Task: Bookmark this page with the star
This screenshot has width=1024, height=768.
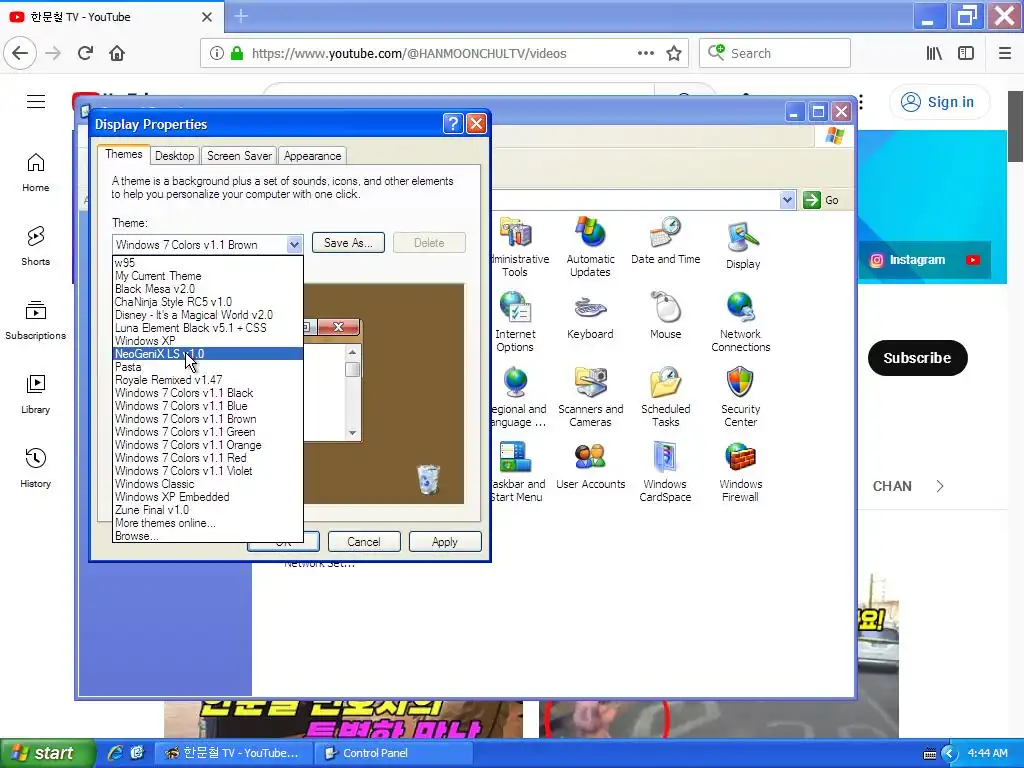Action: 674,54
